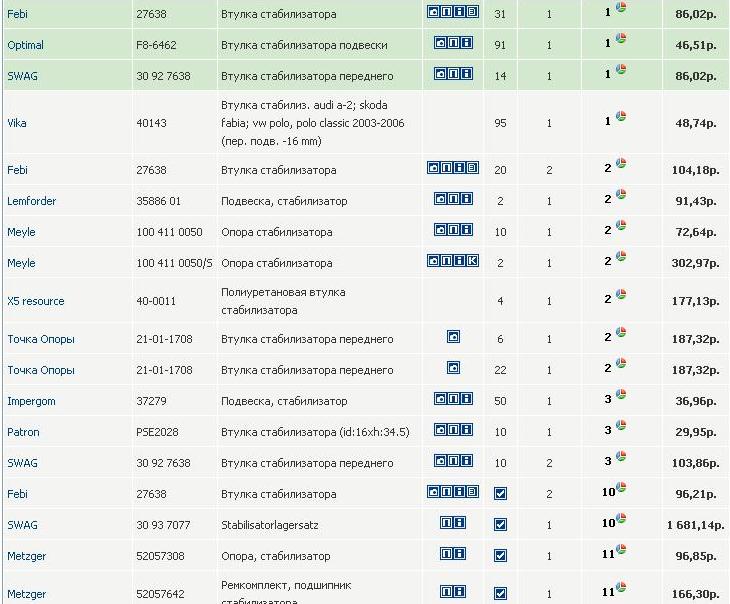Click pie chart icon in X5 resource row
The height and width of the screenshot is (604, 730).
621,294
